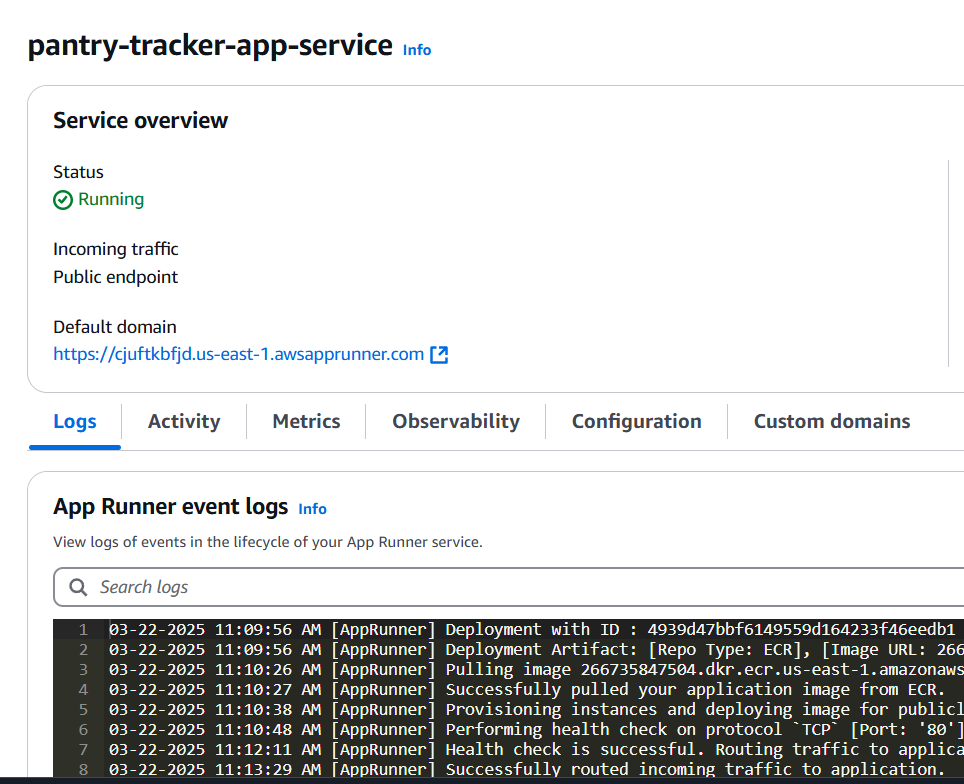Viewport: 964px width, 784px height.
Task: Select the Custom domains tab
Action: point(832,421)
